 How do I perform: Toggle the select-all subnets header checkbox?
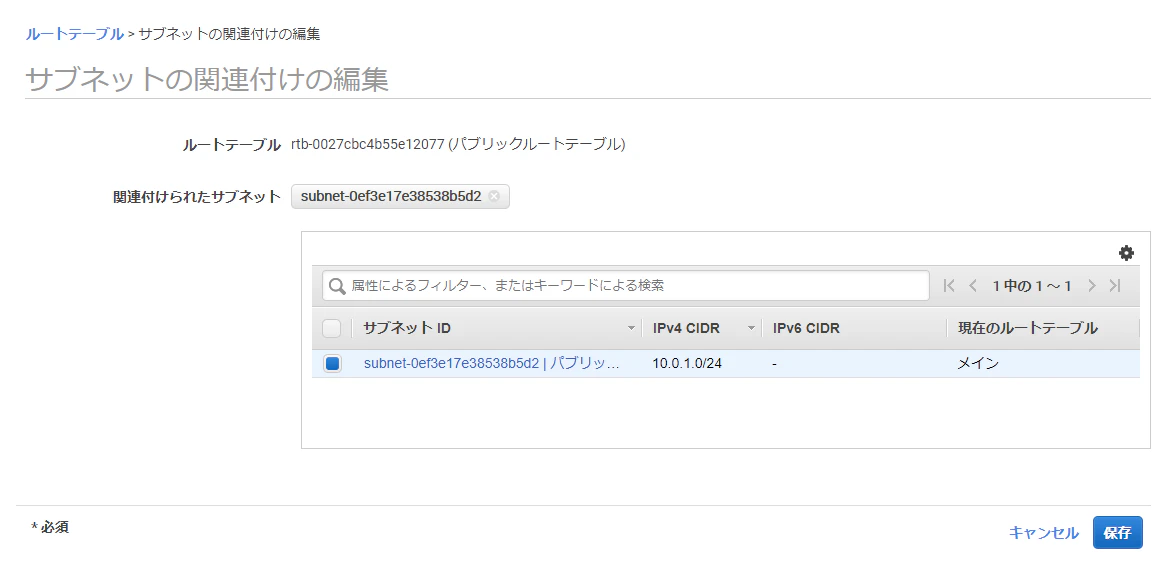pos(332,328)
